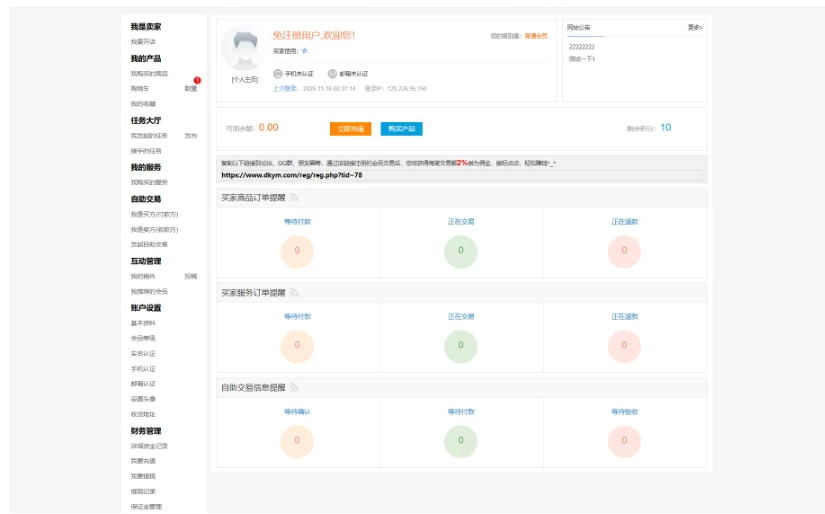Open 邮箱认证 in sidebar
825x514 pixels.
[x=143, y=384]
